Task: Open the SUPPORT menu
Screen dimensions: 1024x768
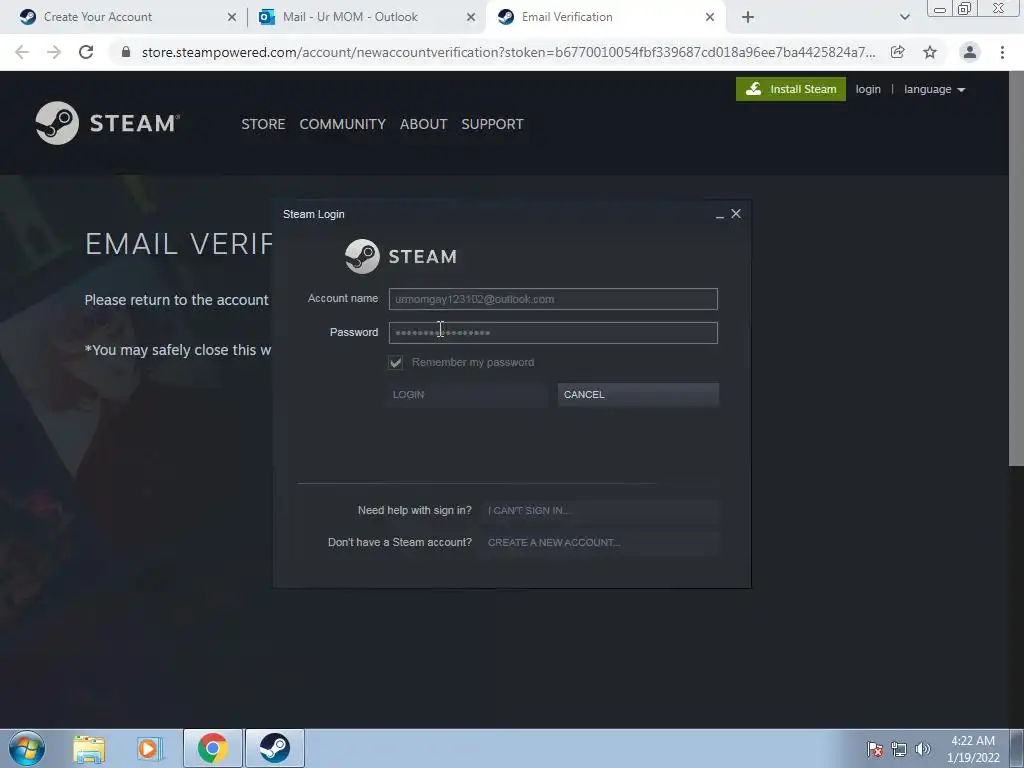Action: click(x=492, y=124)
